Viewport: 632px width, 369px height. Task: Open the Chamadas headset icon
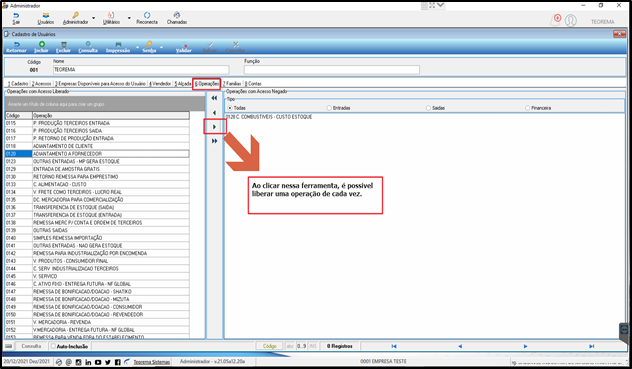pos(177,15)
